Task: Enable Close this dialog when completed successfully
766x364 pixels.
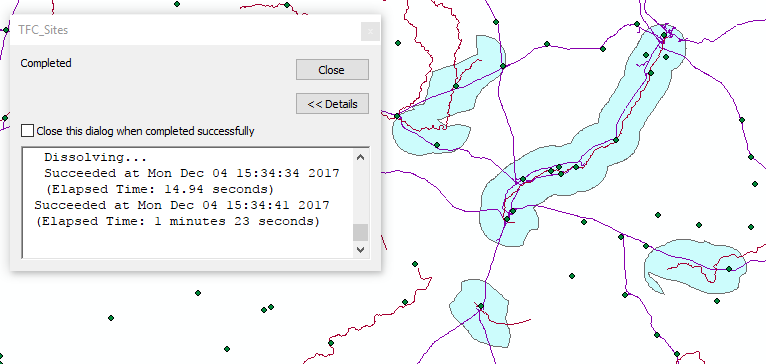Action: click(28, 131)
